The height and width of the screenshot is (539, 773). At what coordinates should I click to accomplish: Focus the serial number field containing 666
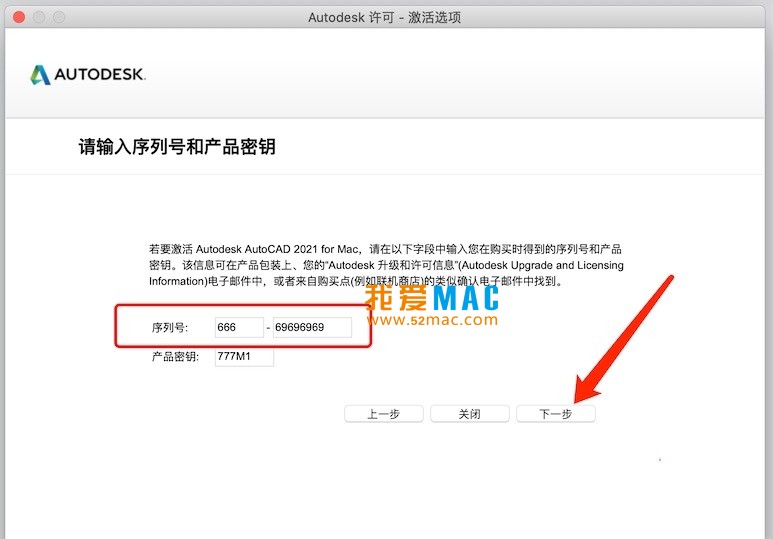pos(239,327)
